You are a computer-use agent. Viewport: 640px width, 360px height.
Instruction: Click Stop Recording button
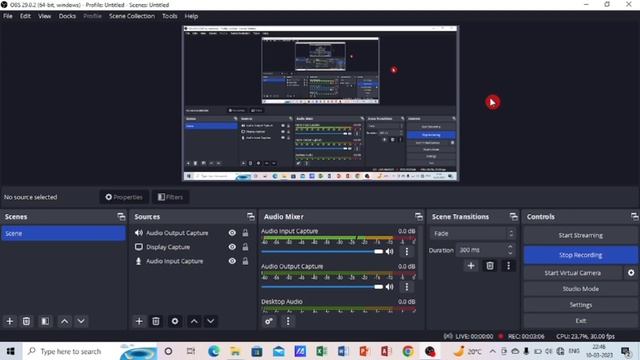580,255
